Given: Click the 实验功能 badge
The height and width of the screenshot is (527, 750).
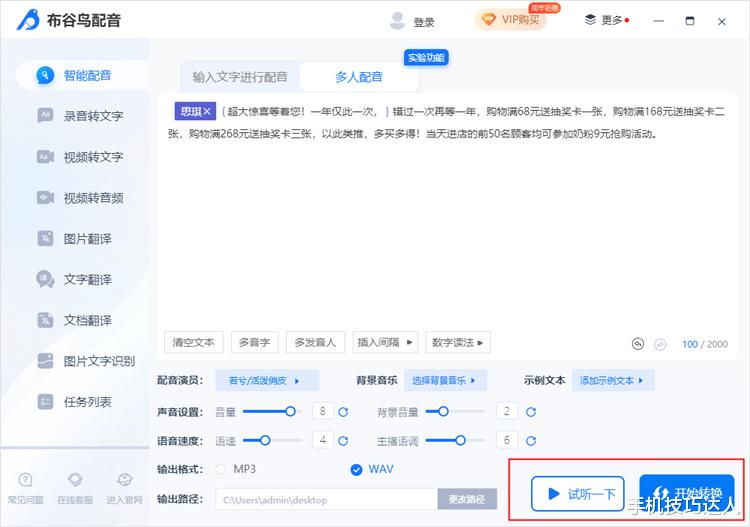Looking at the screenshot, I should (x=426, y=58).
